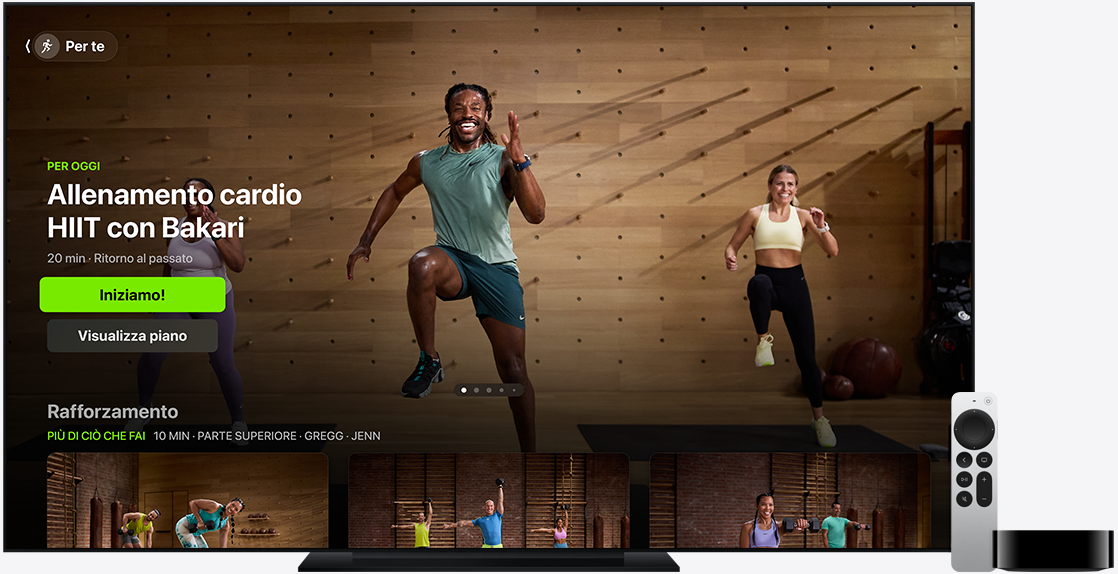
Task: Click the back chevron beside Per te
Action: (x=27, y=46)
